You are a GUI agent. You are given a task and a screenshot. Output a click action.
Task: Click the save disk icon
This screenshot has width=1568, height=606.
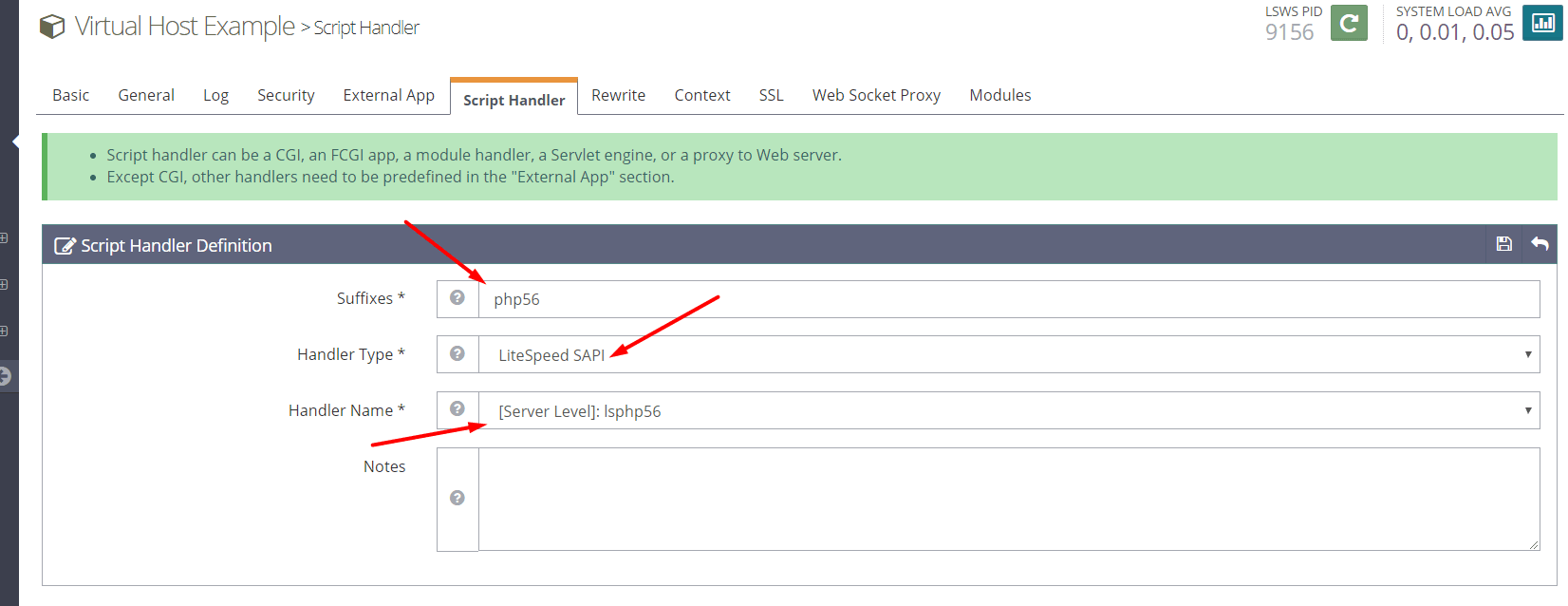[x=1503, y=244]
